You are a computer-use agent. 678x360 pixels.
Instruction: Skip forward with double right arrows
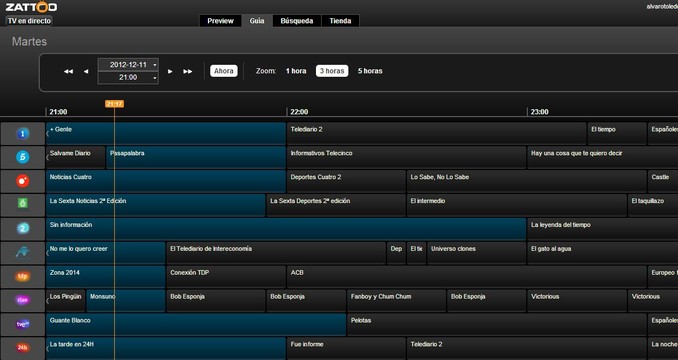(x=188, y=71)
